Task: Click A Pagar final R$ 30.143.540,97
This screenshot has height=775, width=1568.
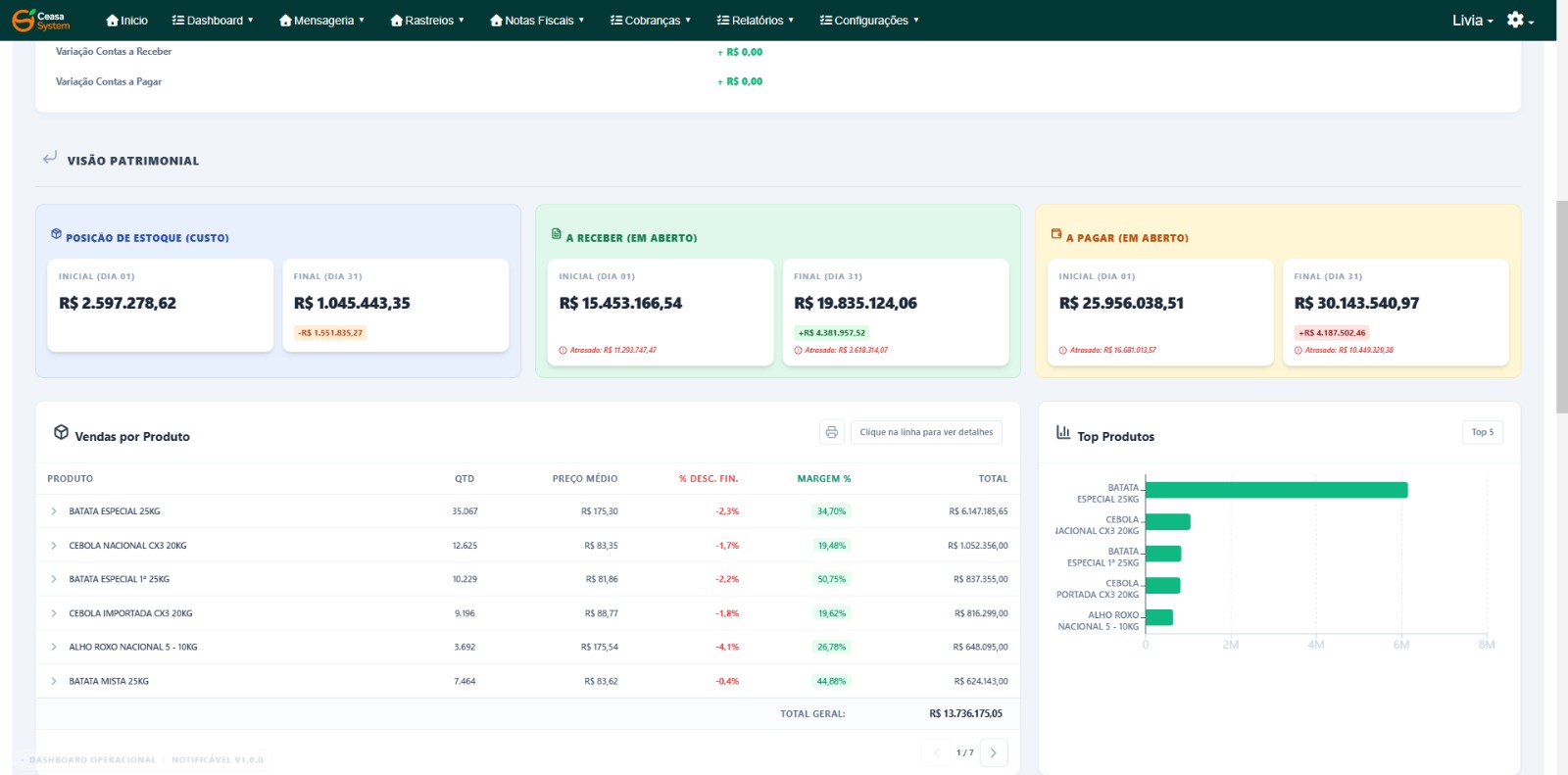Action: click(x=1356, y=304)
